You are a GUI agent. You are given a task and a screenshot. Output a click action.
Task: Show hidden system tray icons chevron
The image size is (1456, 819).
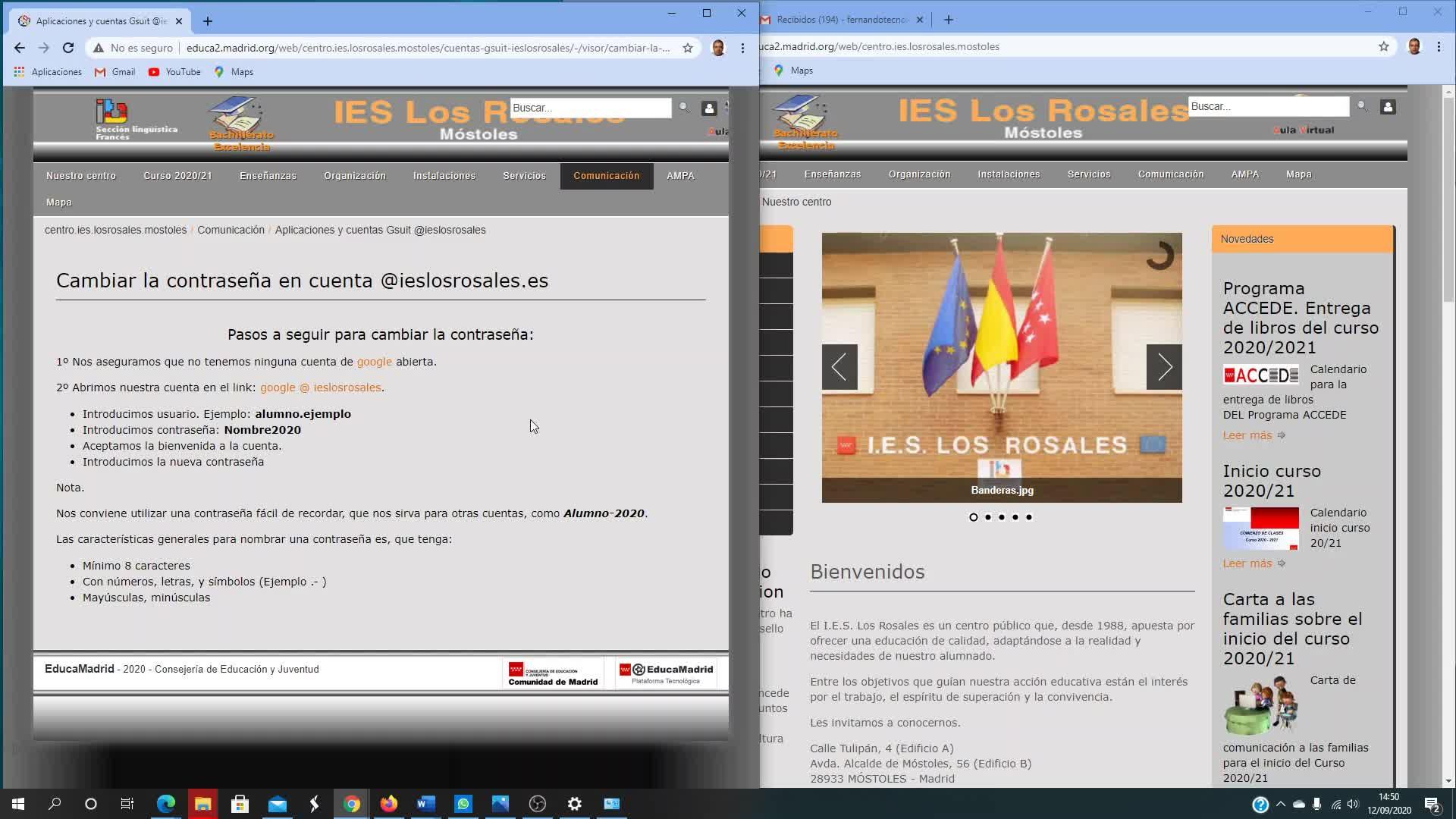click(x=1281, y=804)
